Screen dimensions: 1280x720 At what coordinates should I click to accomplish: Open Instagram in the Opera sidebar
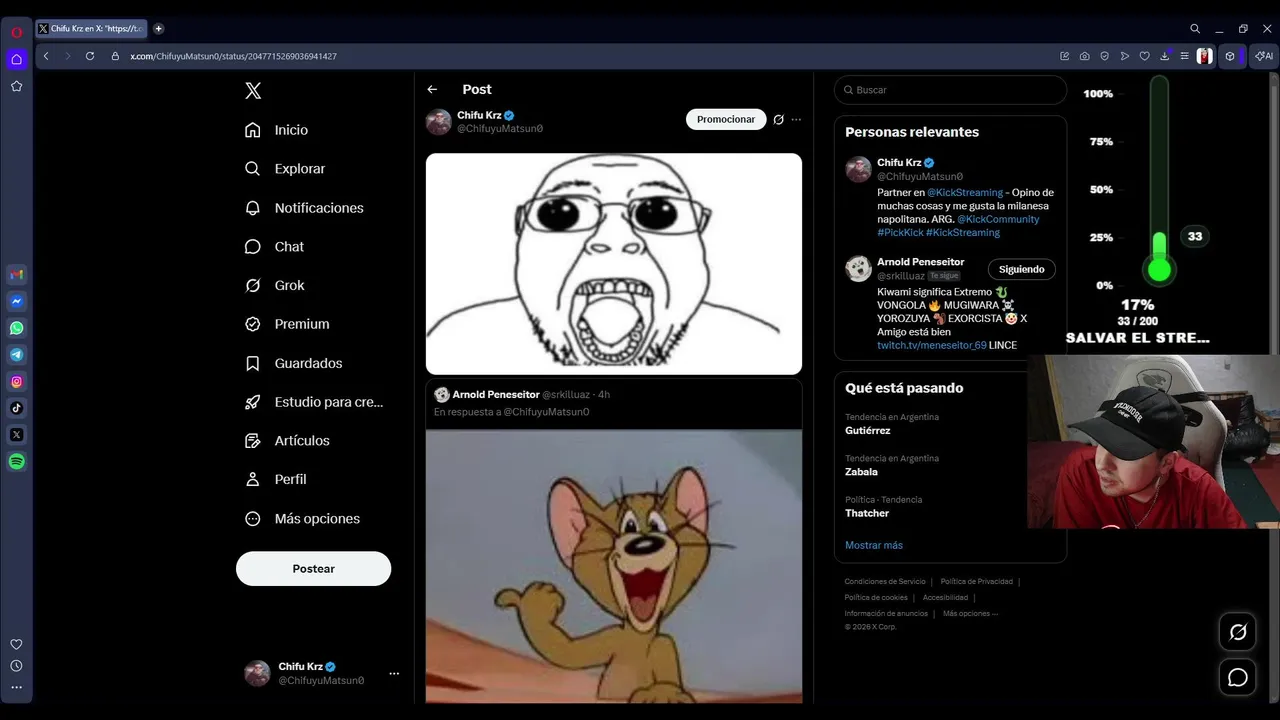pyautogui.click(x=16, y=381)
